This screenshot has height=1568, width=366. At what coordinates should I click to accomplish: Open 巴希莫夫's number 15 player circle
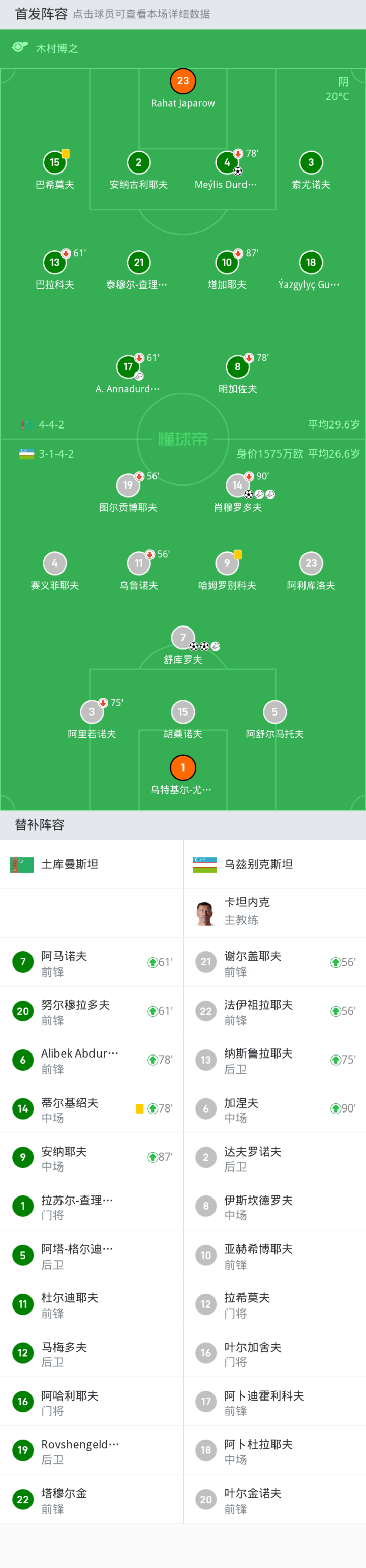click(x=55, y=162)
